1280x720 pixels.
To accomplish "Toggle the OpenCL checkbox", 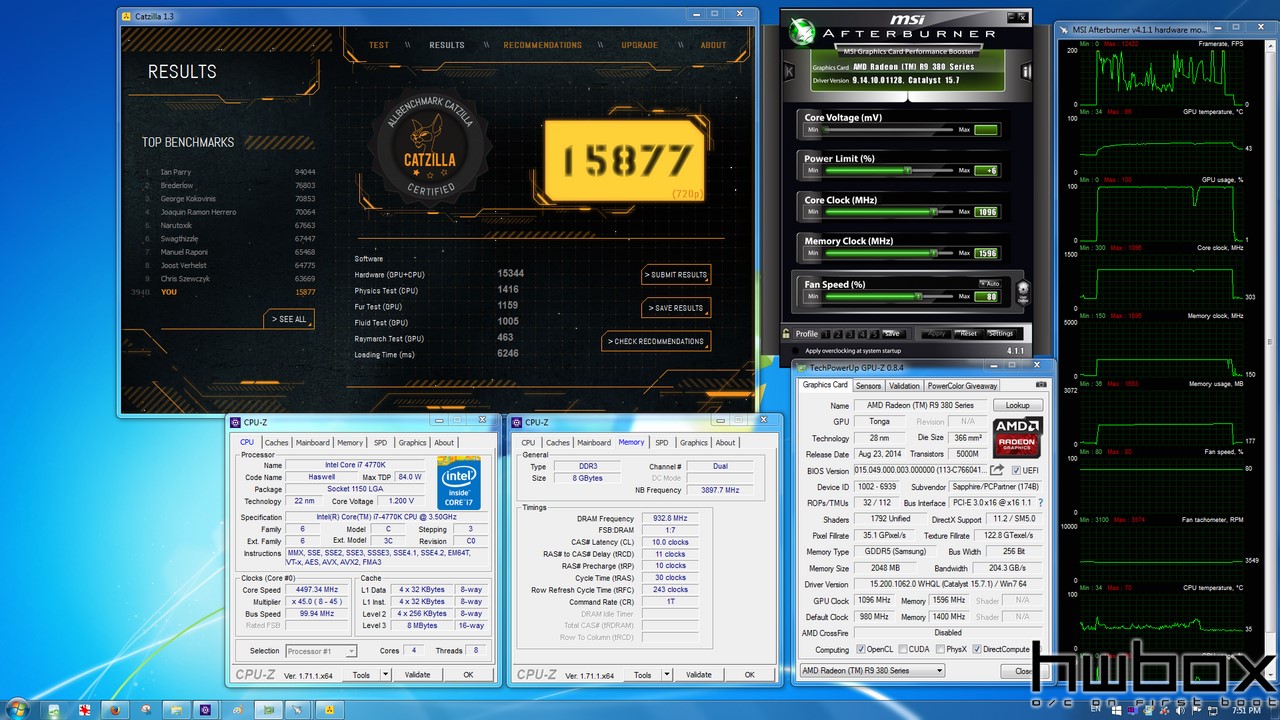I will 861,649.
